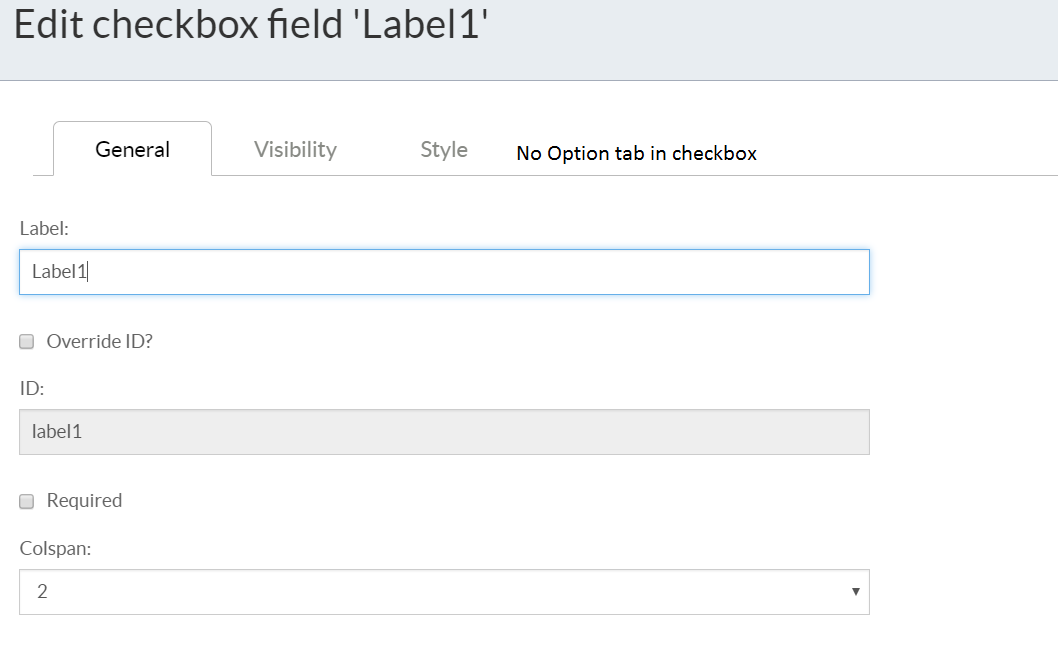Viewport: 1058px width, 655px height.
Task: Click the 'Required' label text
Action: tap(84, 500)
